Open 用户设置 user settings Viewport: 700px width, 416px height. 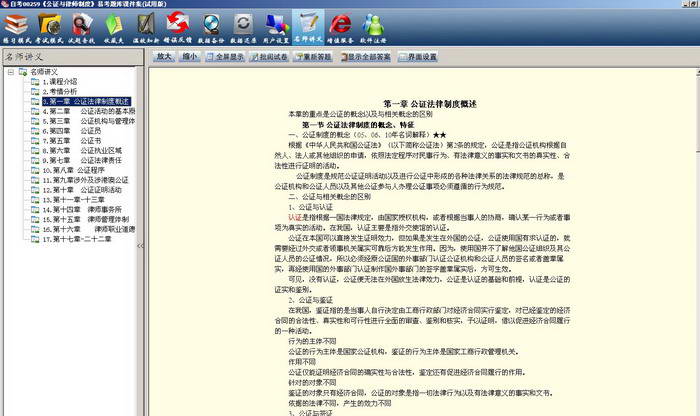click(276, 28)
